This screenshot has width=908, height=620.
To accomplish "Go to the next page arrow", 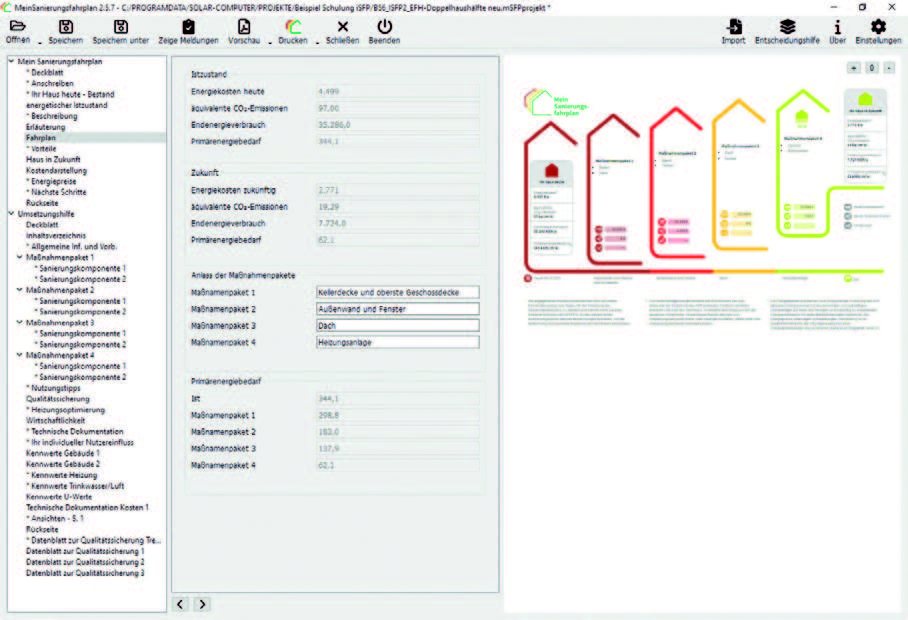I will 202,604.
